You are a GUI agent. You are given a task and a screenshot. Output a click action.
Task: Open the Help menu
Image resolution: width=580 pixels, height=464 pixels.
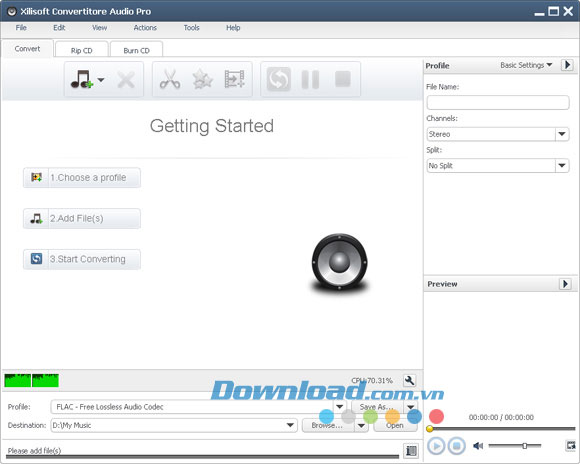coord(233,27)
